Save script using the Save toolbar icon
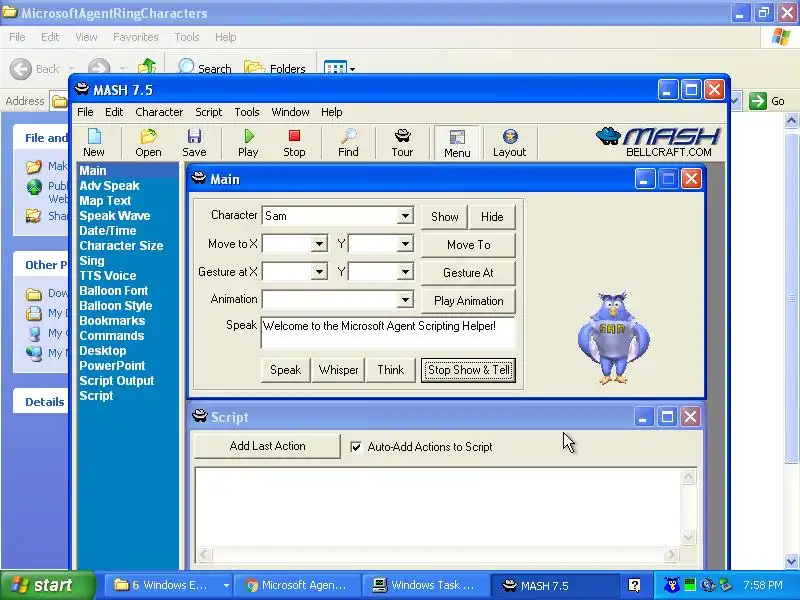The image size is (800, 600). pyautogui.click(x=194, y=143)
